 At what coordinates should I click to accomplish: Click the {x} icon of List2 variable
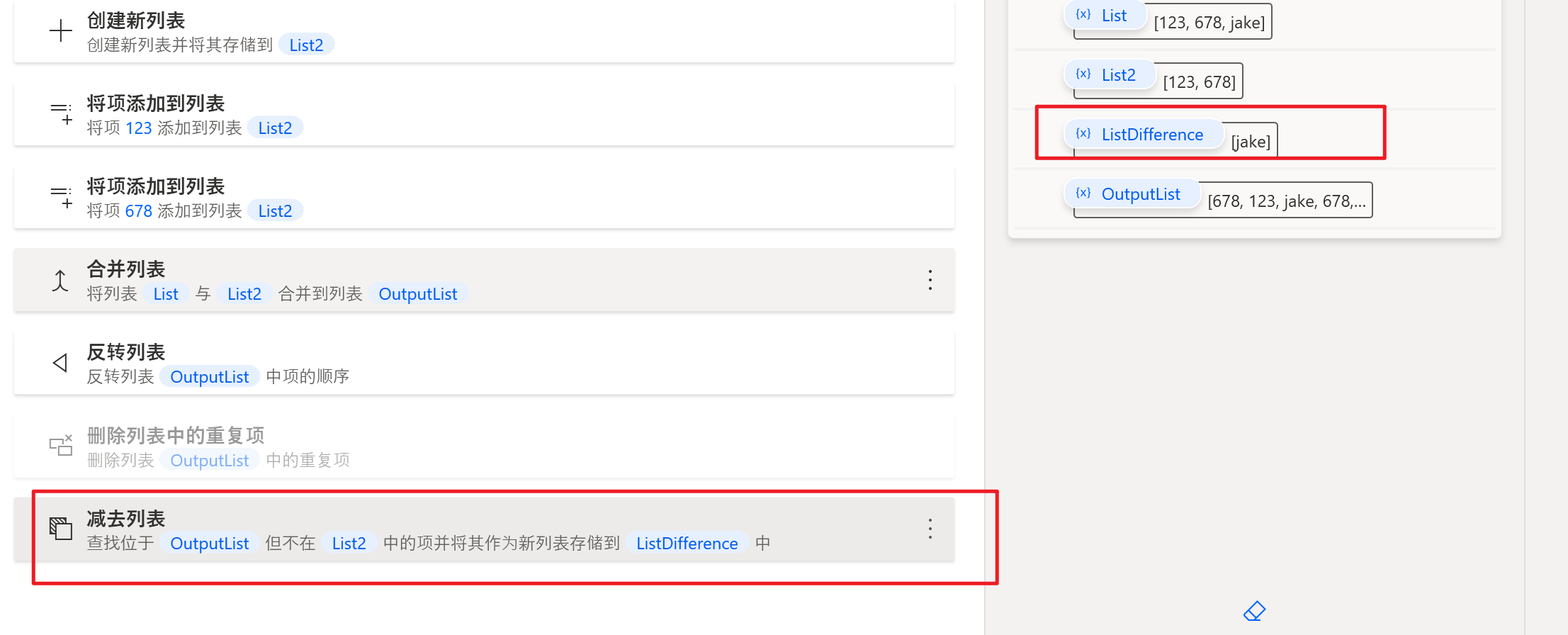click(1083, 74)
